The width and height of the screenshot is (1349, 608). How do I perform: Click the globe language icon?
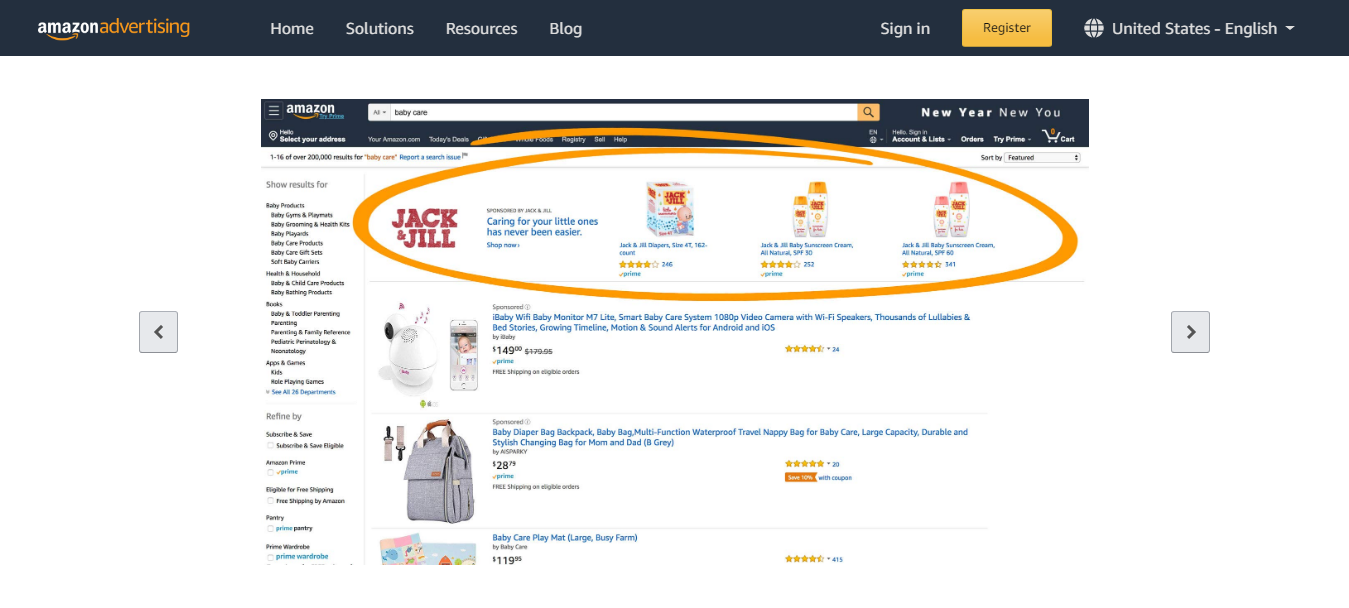click(x=1094, y=28)
